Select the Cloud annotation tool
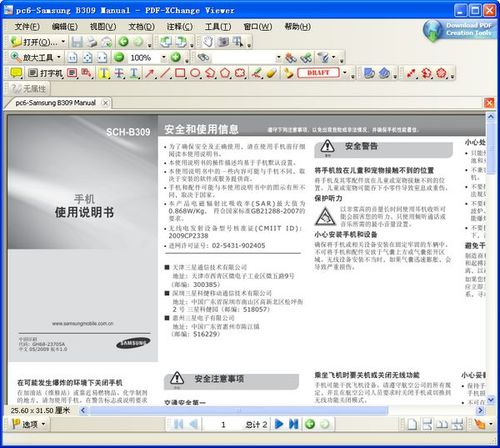The width and height of the screenshot is (500, 448). [240, 73]
